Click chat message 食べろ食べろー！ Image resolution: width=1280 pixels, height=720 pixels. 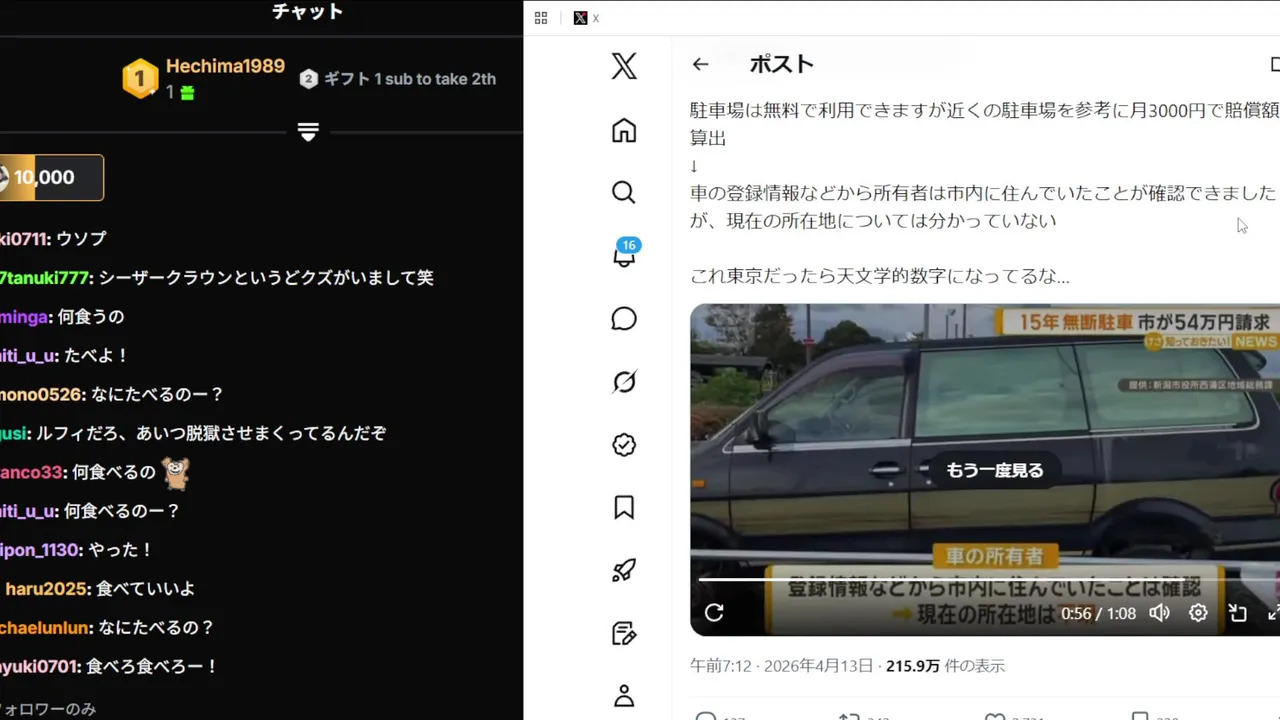[152, 667]
